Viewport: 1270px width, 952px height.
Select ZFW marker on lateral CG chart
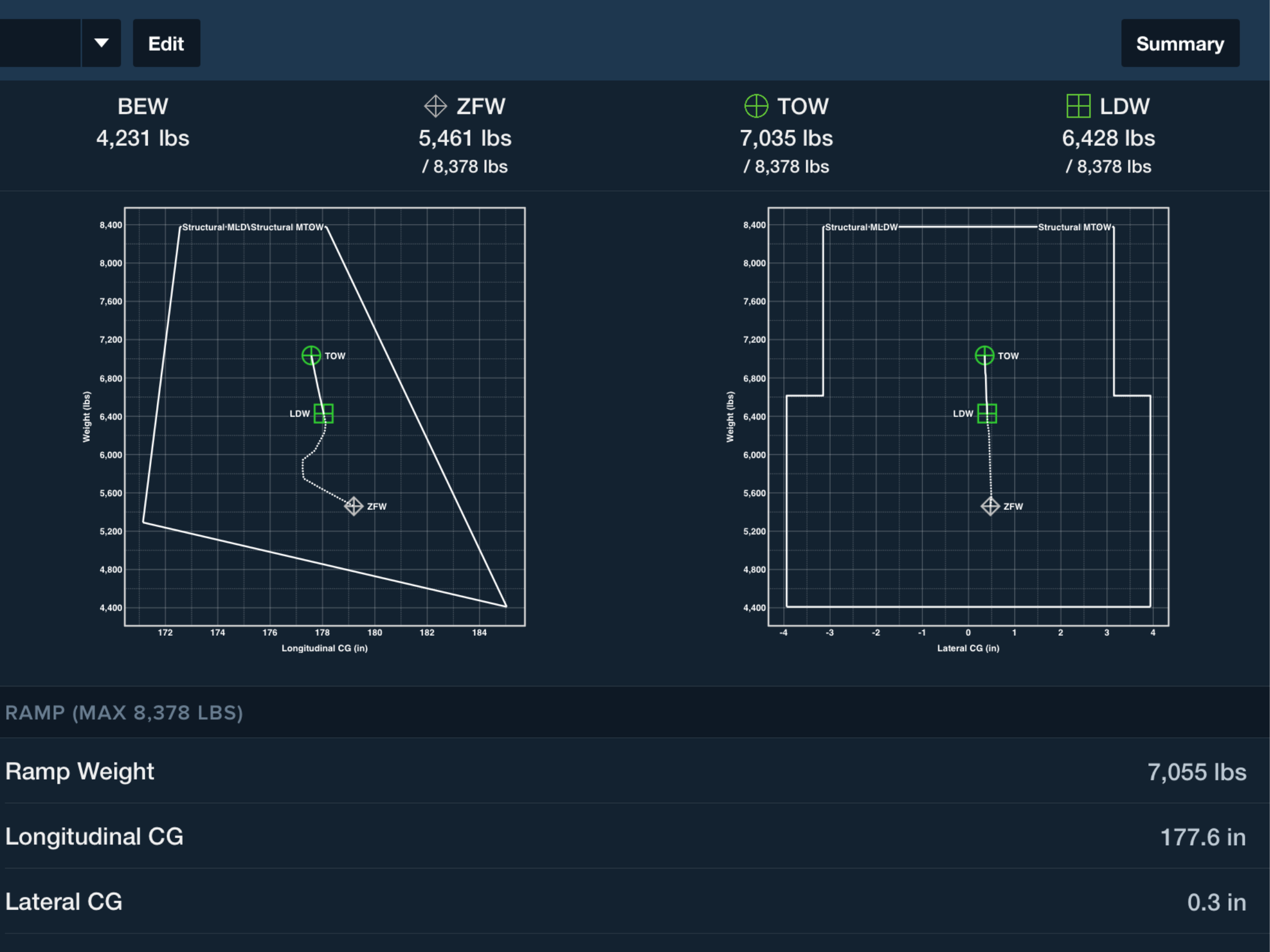click(990, 506)
